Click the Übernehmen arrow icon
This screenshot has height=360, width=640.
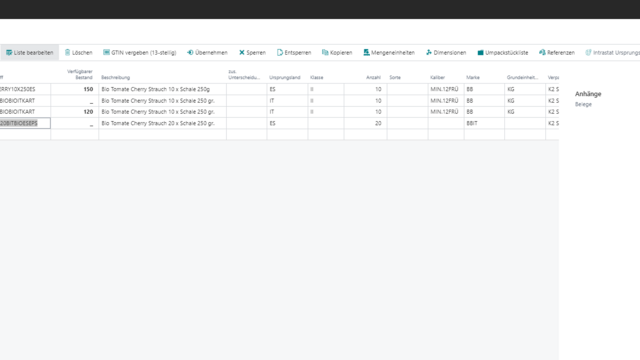190,52
